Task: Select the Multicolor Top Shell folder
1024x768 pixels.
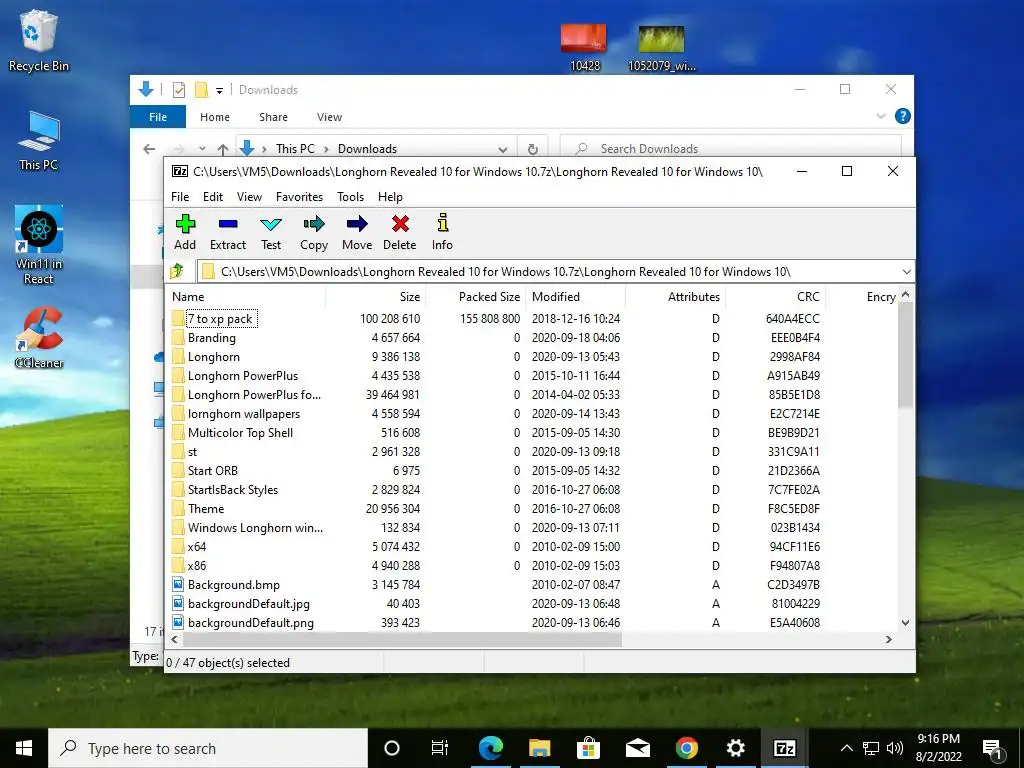Action: [x=240, y=432]
